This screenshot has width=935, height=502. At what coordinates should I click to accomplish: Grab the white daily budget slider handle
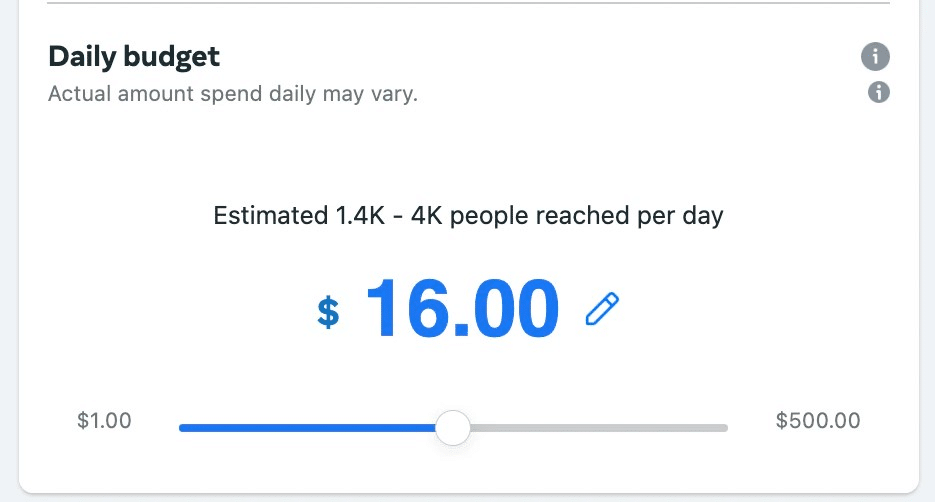click(453, 427)
